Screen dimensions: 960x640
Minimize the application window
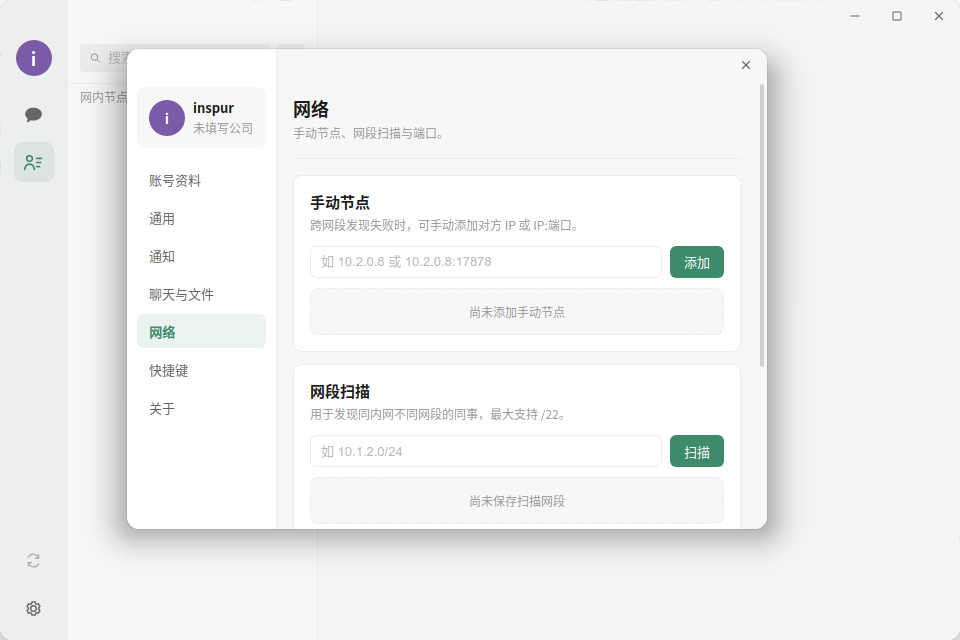[x=855, y=16]
